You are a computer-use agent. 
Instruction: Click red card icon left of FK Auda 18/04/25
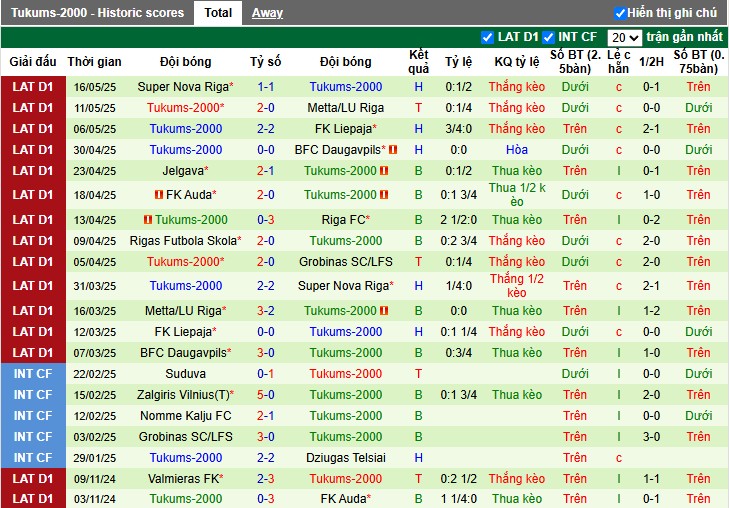pyautogui.click(x=159, y=195)
